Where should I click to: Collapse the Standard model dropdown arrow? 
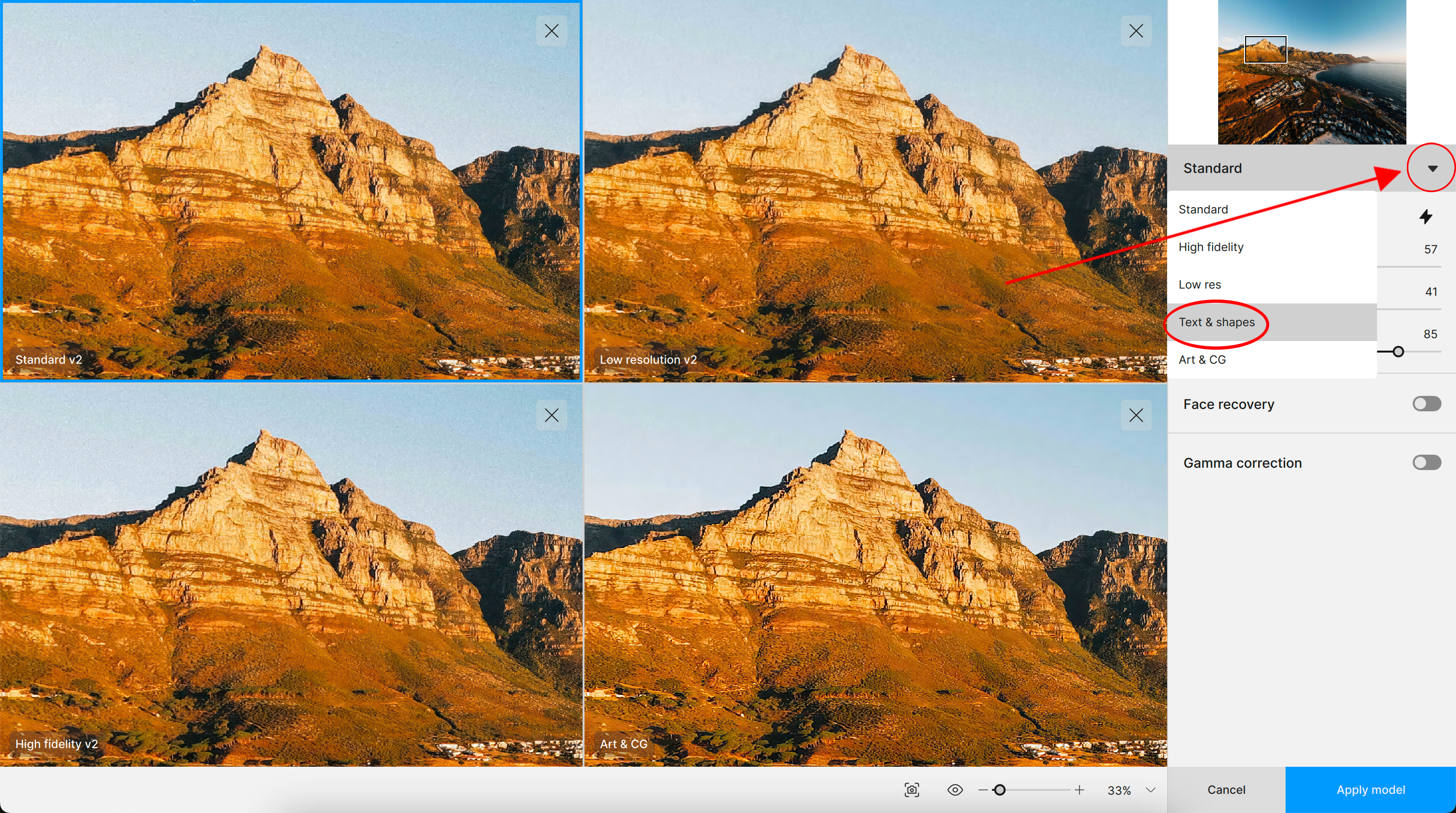click(1432, 169)
